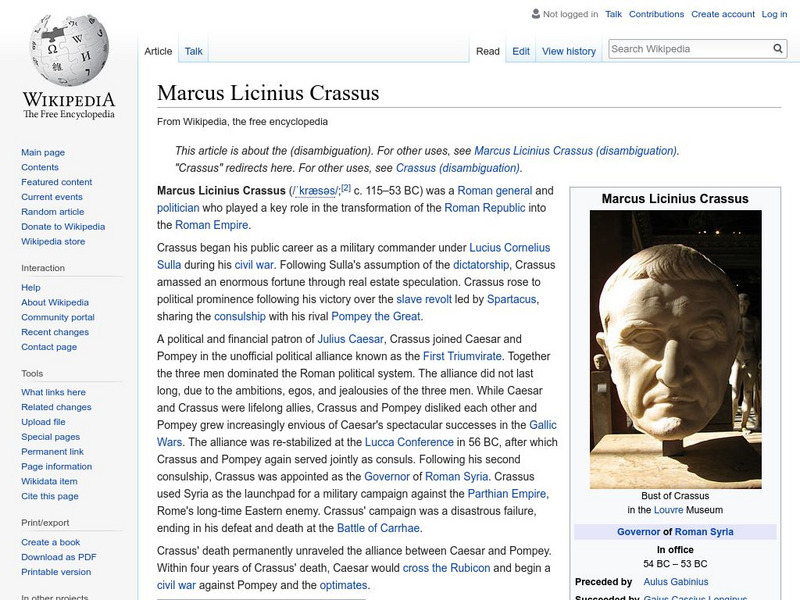
Task: Open About Wikipedia
Action: (55, 302)
